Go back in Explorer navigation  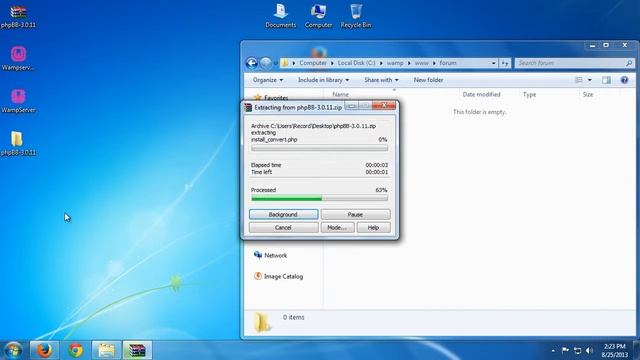[x=252, y=63]
